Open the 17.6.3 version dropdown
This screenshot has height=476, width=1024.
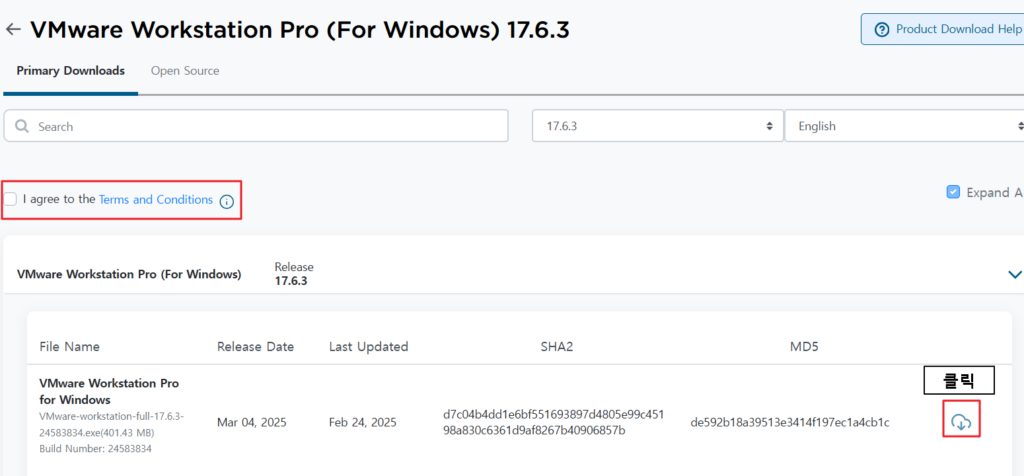point(658,126)
